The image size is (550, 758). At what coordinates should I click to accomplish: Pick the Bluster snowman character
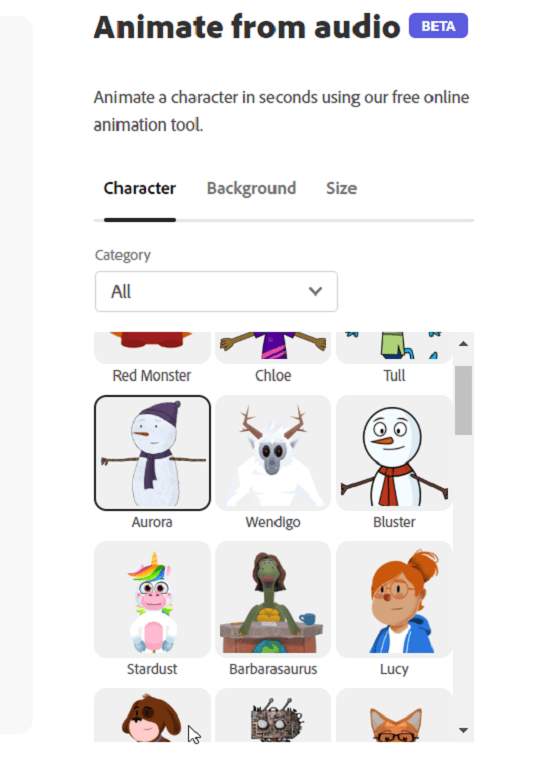(x=394, y=453)
